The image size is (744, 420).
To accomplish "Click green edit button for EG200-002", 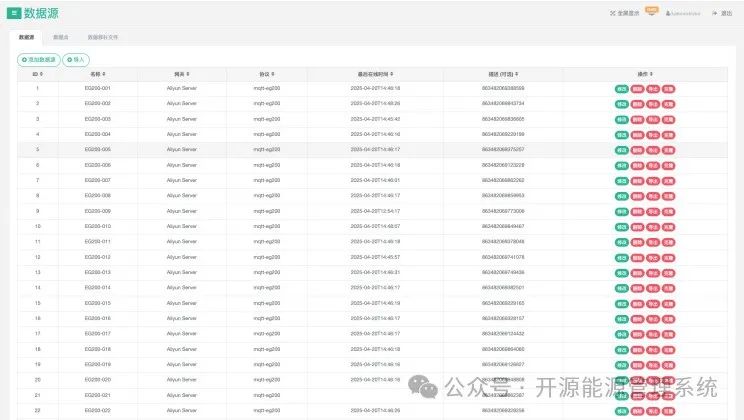I will (622, 104).
